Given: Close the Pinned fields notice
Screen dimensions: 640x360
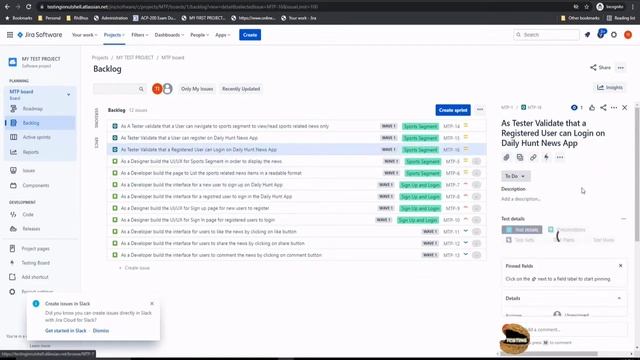Looking at the screenshot, I should pos(620,266).
